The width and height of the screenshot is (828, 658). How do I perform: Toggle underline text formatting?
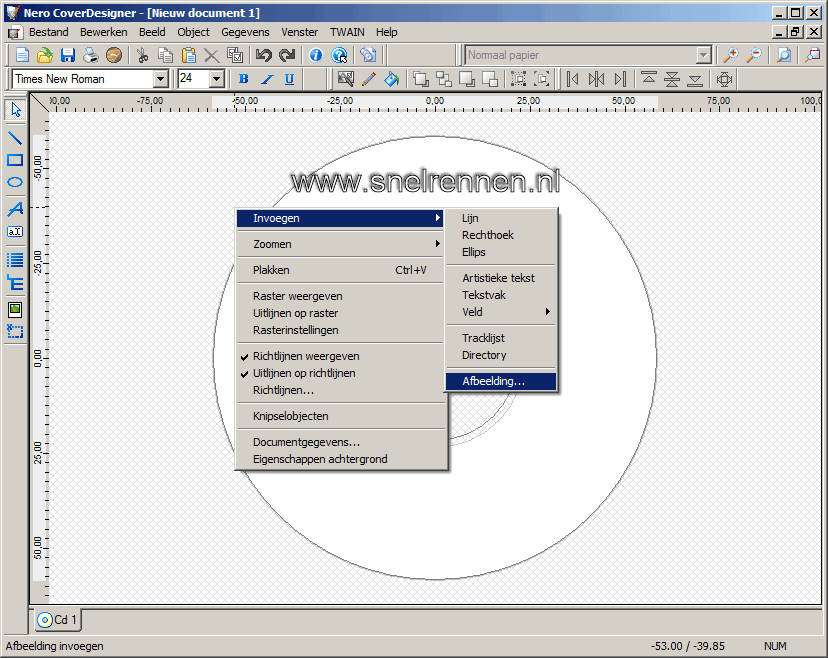(289, 79)
